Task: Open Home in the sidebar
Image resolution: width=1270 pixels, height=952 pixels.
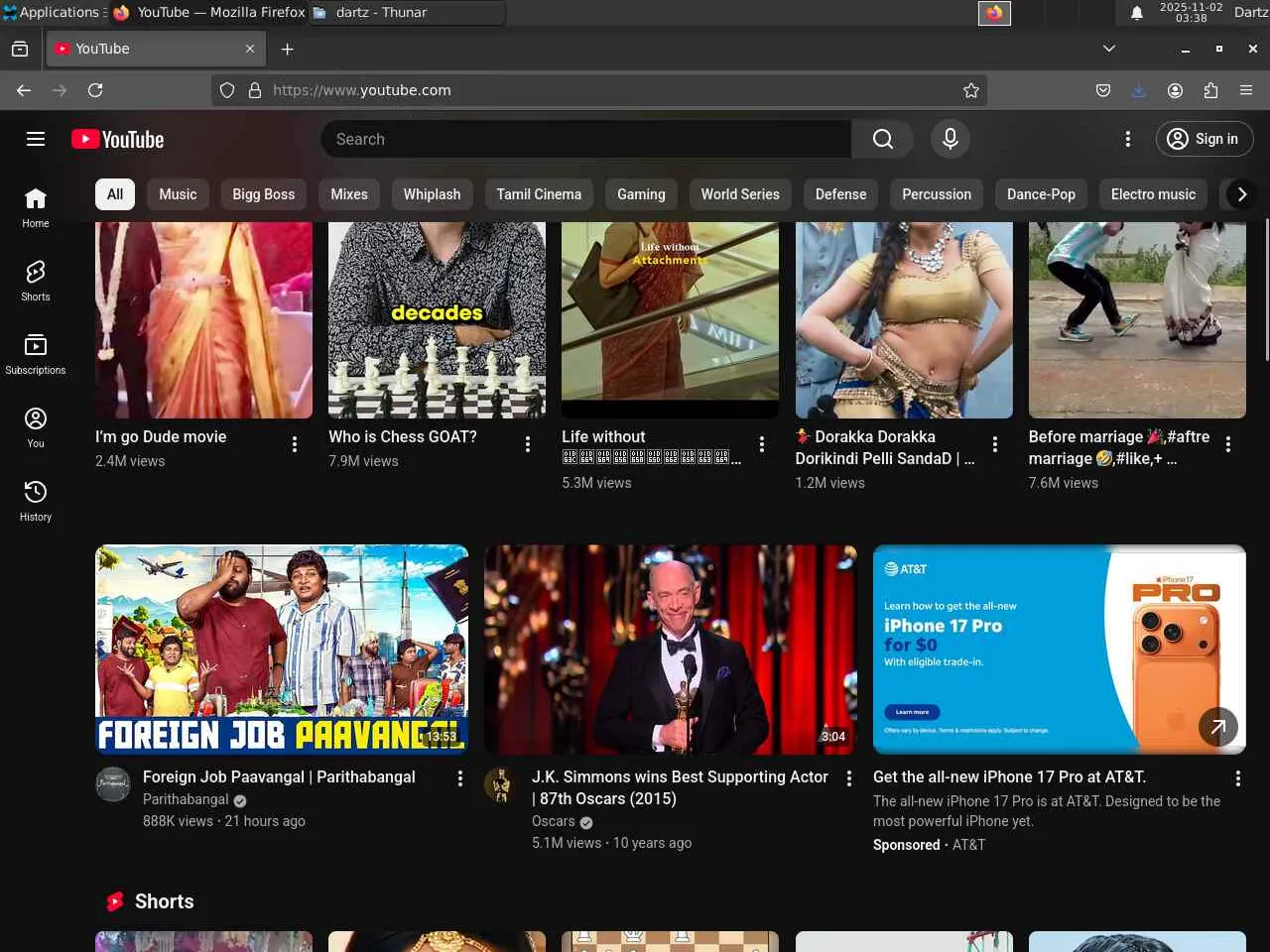Action: [x=36, y=208]
